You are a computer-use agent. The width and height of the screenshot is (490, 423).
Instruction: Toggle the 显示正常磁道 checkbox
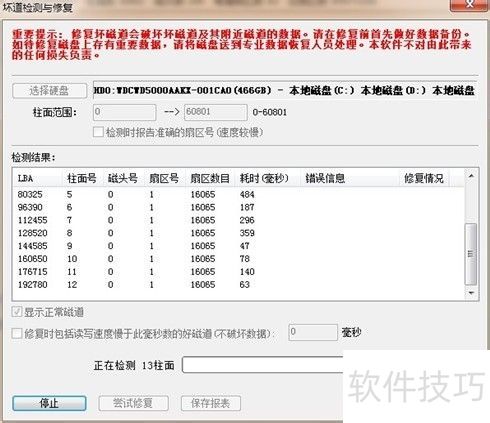[x=17, y=312]
